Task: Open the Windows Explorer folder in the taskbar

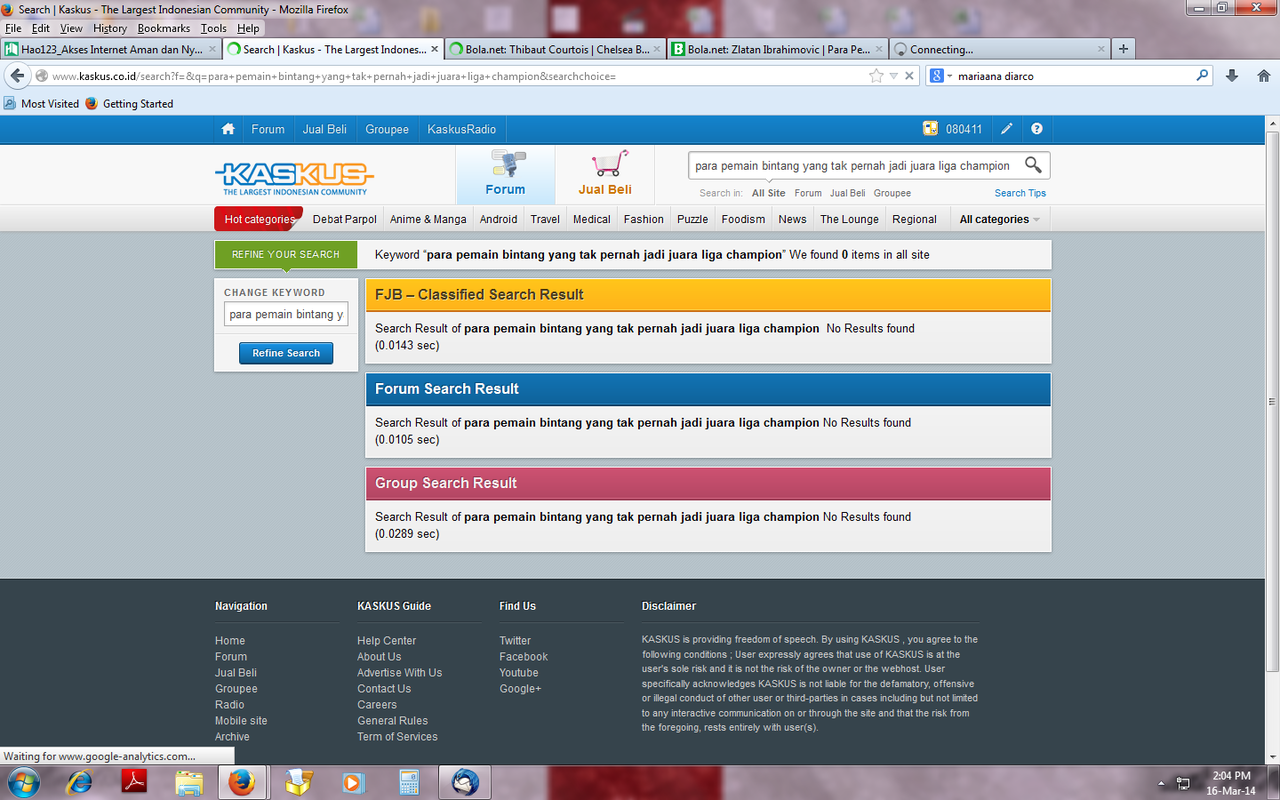Action: tap(189, 782)
